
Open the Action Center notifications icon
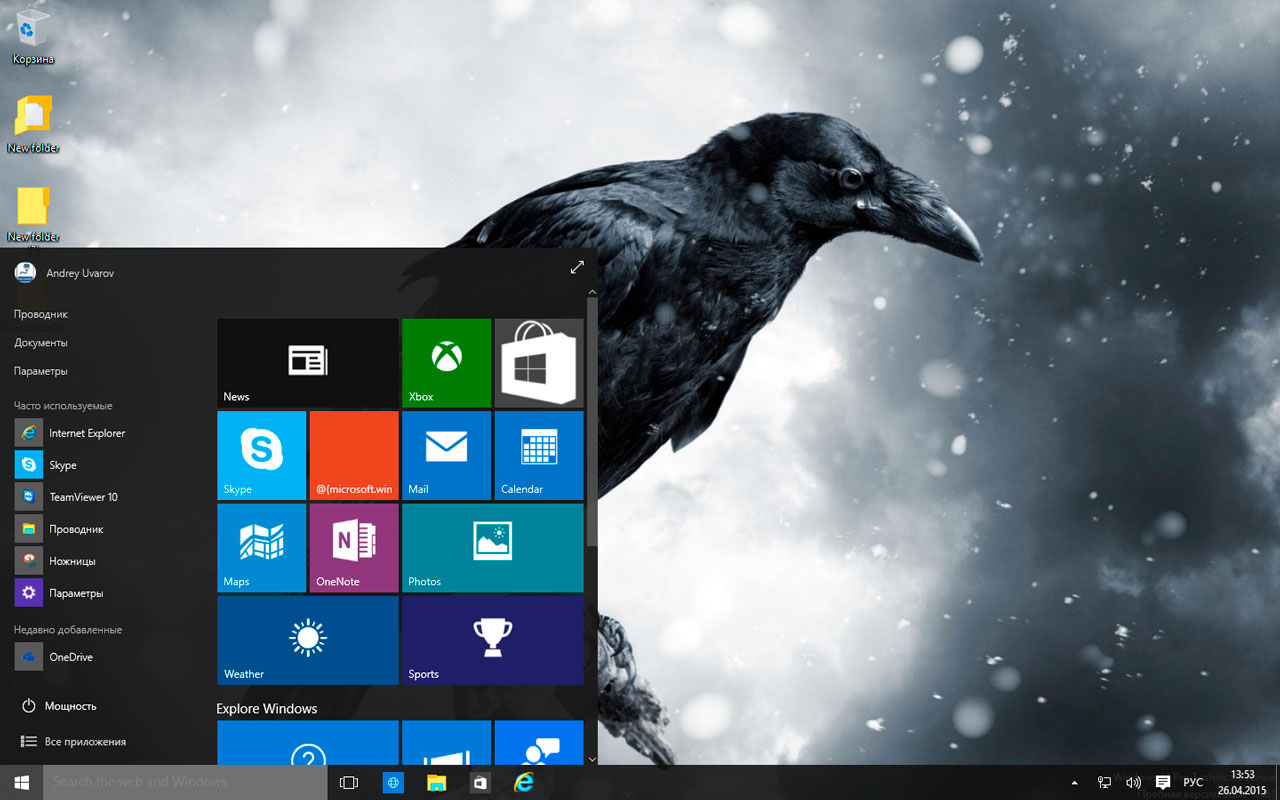click(1163, 783)
